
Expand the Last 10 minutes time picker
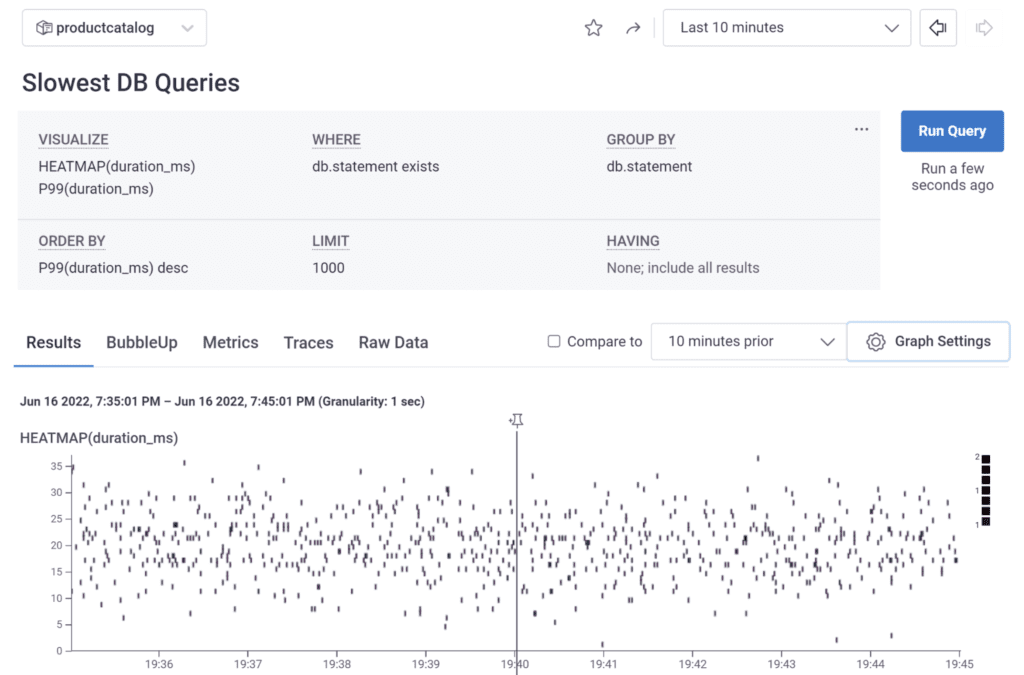pos(787,28)
